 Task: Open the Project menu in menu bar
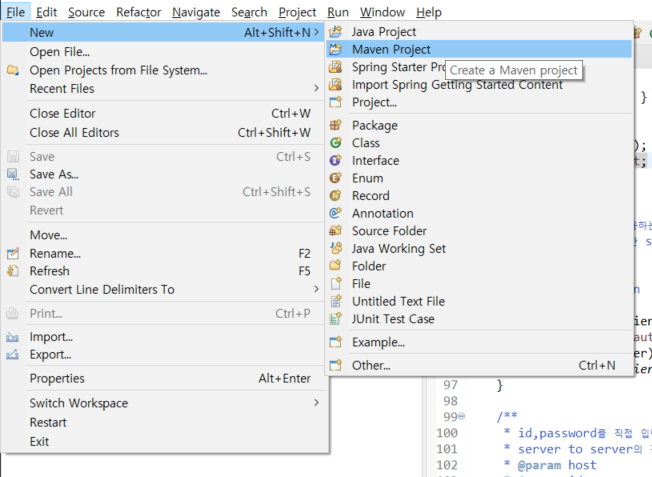(x=297, y=12)
